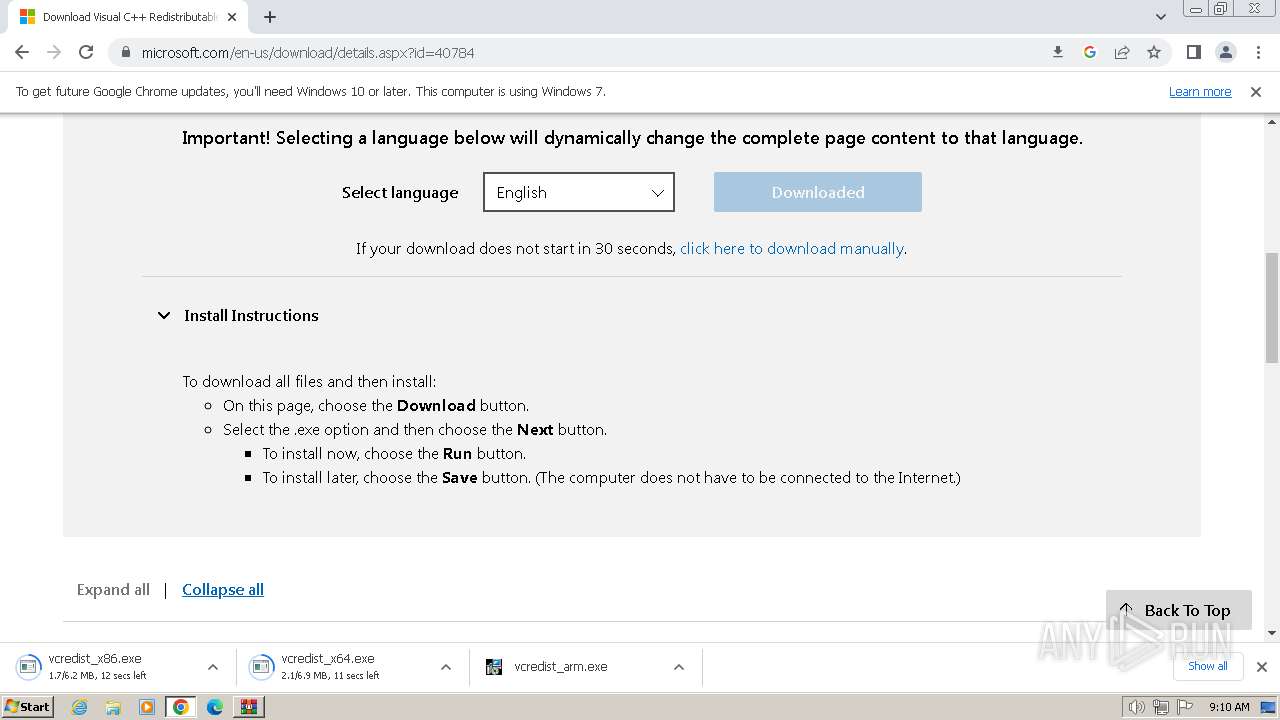Click the bookmark star icon
Viewport: 1280px width, 720px height.
(x=1154, y=52)
